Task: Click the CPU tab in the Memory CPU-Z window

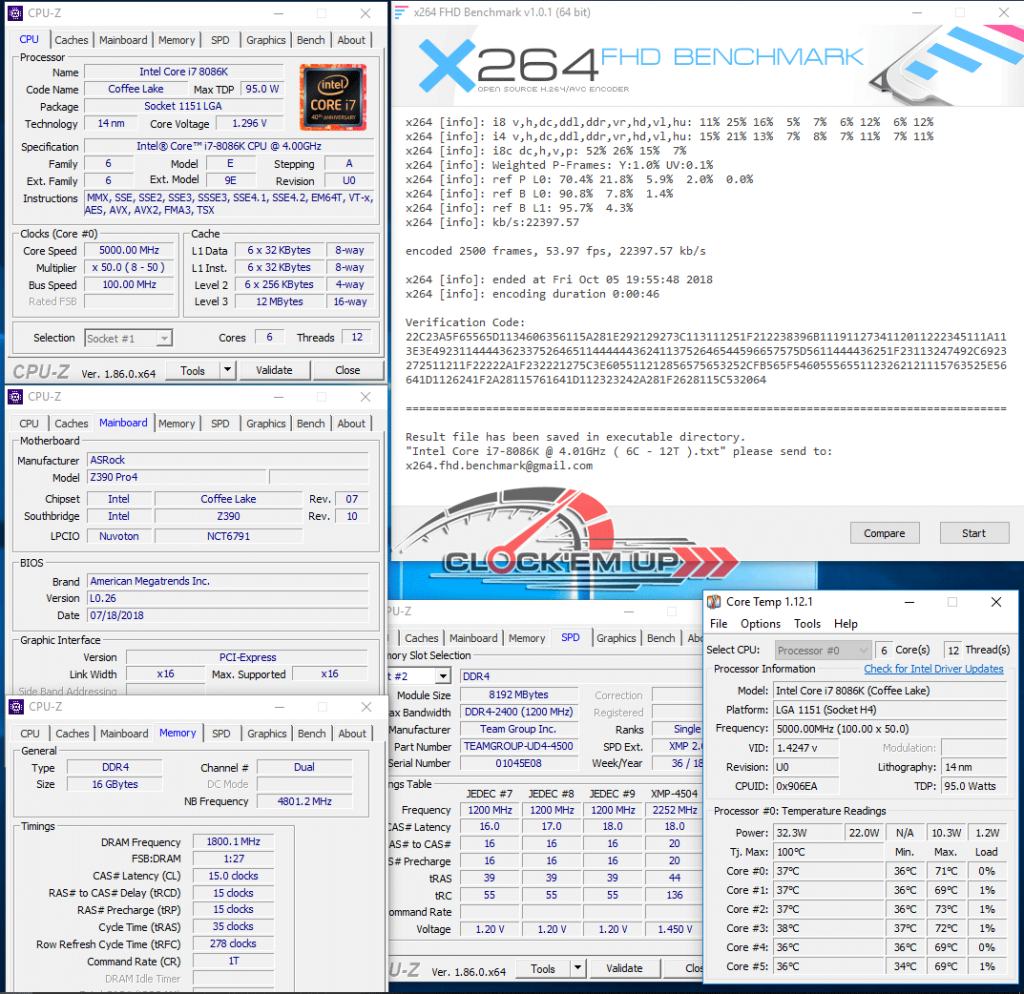Action: pos(30,733)
